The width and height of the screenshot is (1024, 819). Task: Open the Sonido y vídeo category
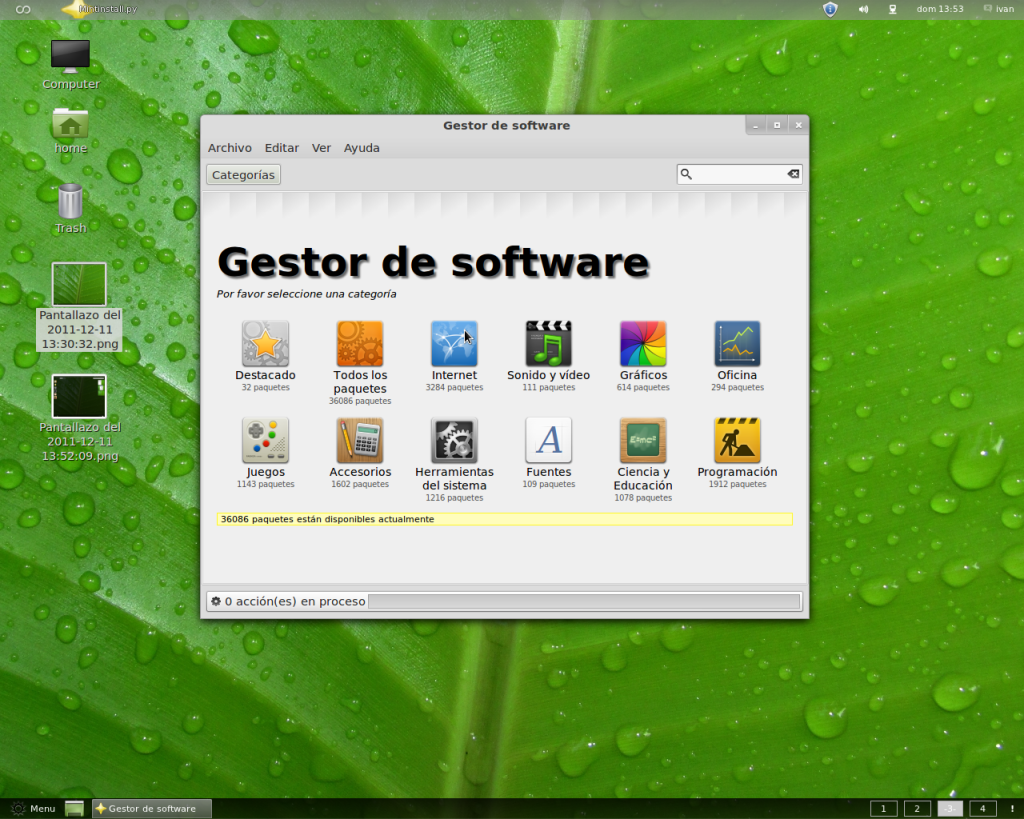click(x=548, y=340)
